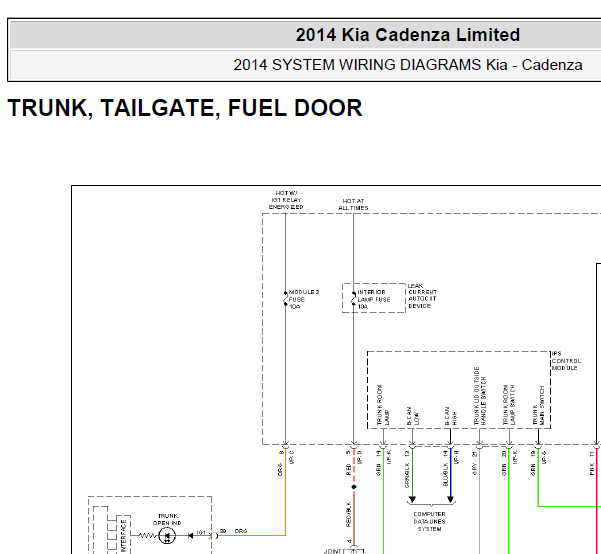Click the '2014 SYSTEM WIRING DIAGRAMS' subtitle
Screen dimensions: 601x554
(407, 65)
